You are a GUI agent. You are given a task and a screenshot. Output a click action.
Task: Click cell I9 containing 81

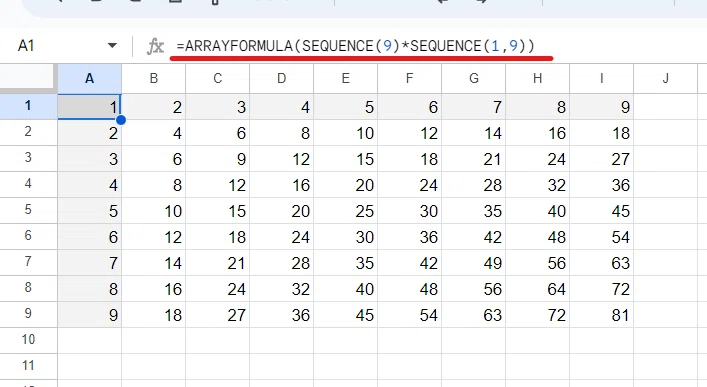click(x=602, y=314)
